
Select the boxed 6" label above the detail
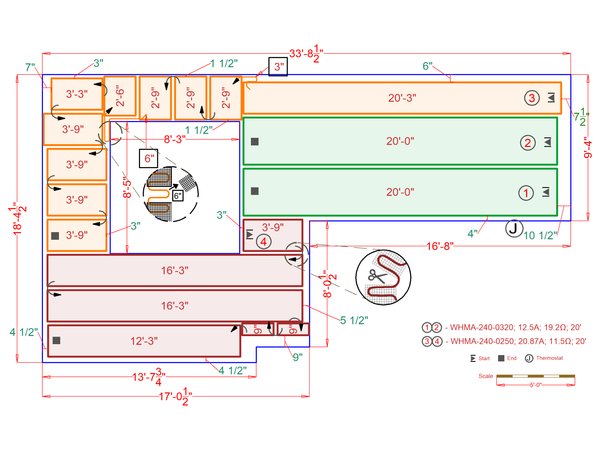click(x=149, y=158)
